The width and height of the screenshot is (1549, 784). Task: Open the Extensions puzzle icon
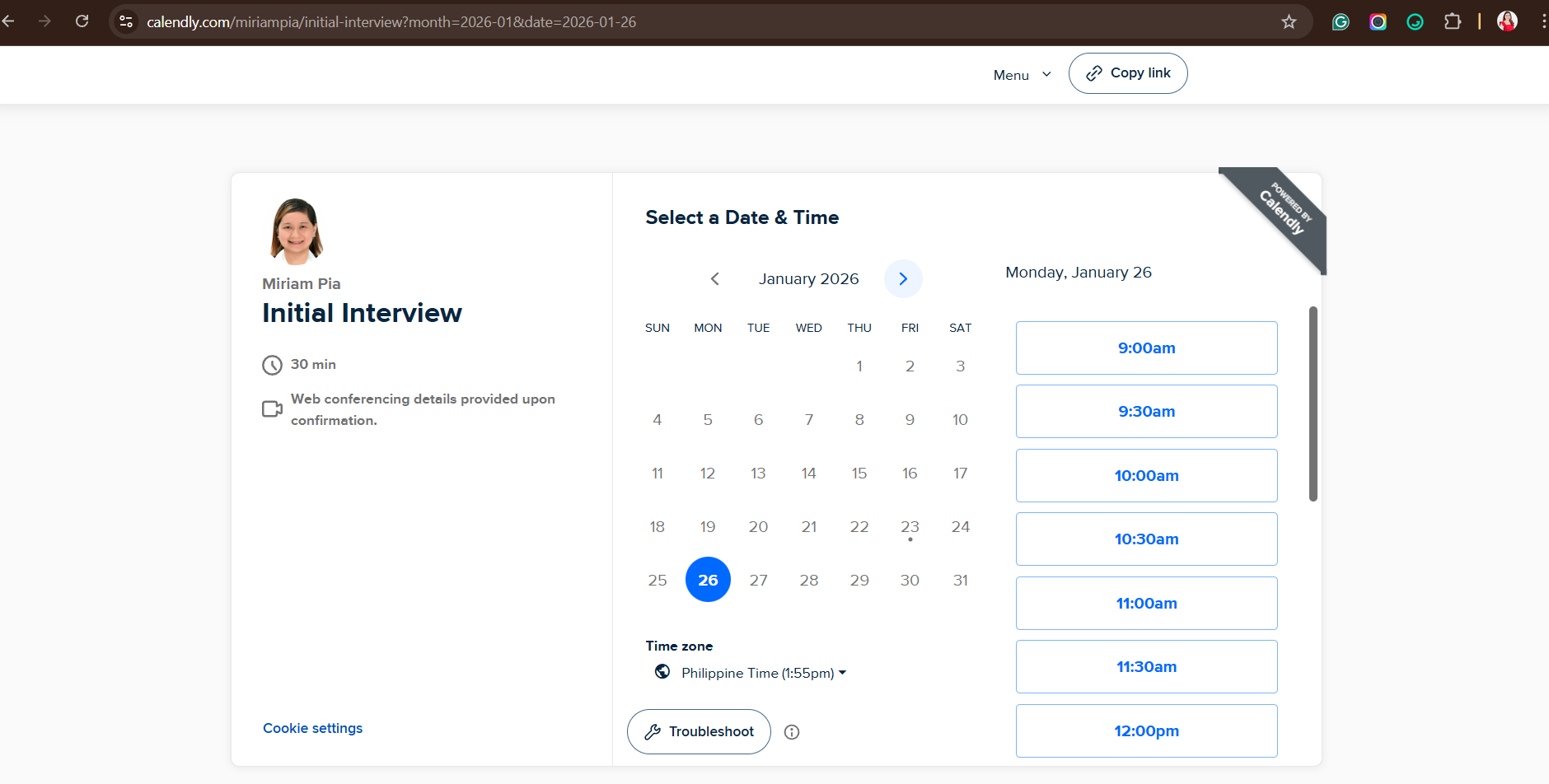point(1453,21)
